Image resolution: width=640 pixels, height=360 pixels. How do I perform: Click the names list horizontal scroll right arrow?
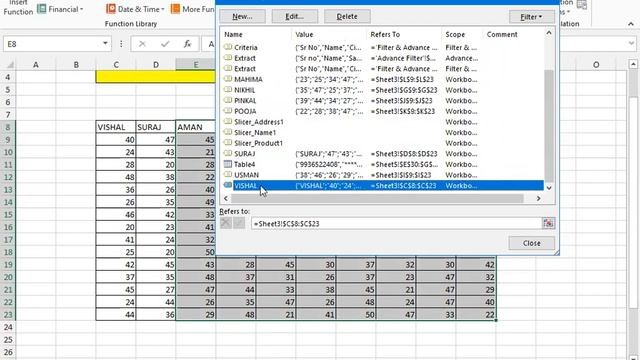tap(539, 198)
